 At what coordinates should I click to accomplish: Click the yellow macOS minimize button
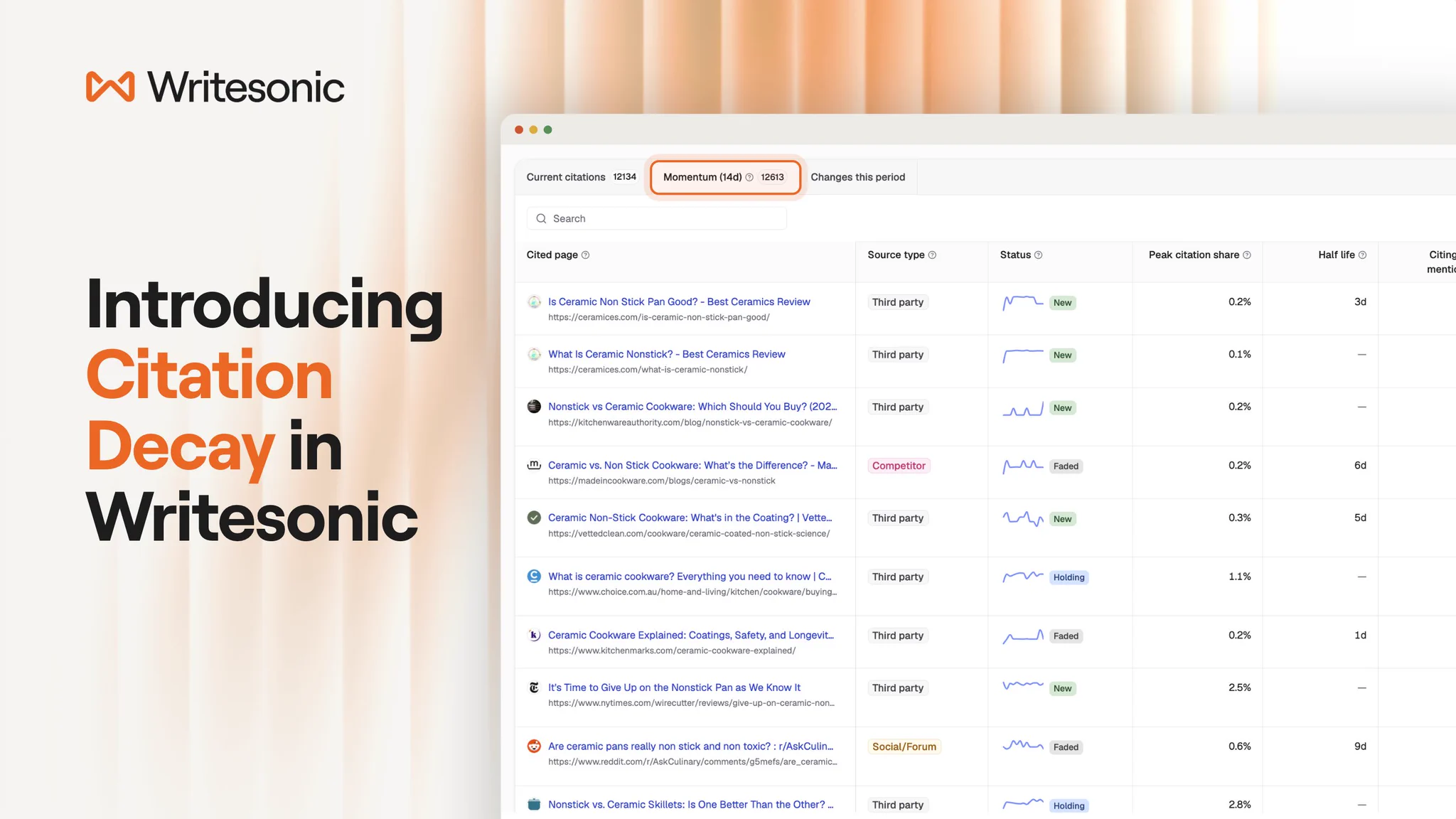533,129
